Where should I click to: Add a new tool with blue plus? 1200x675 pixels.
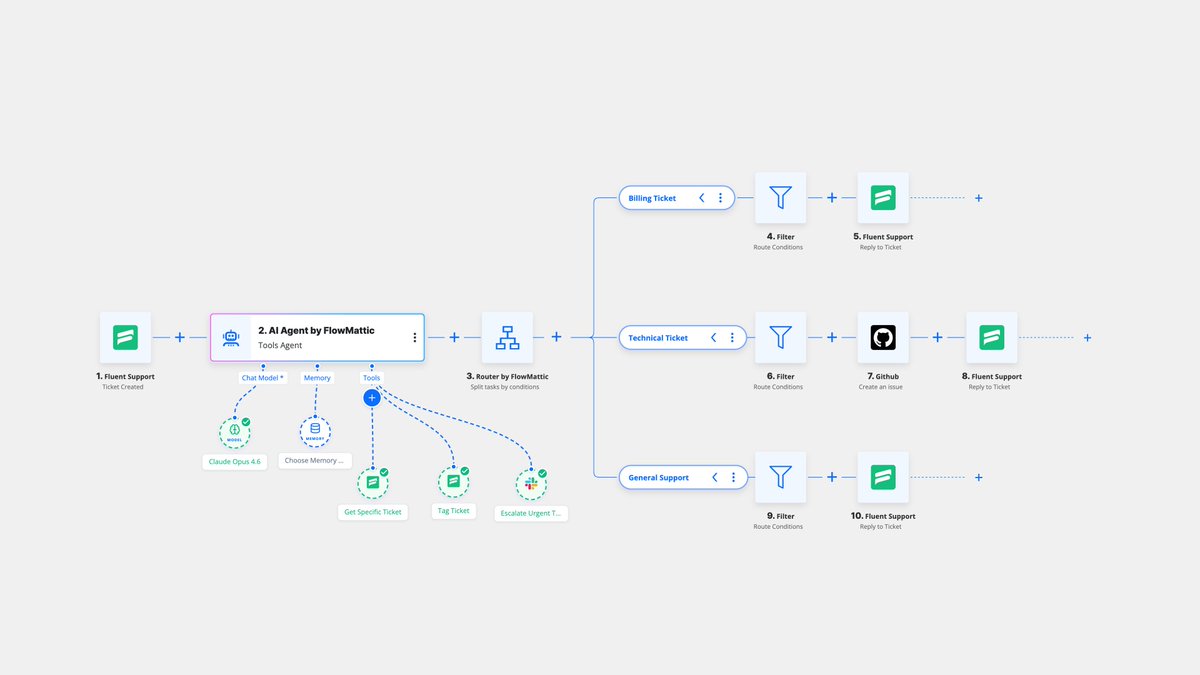[372, 398]
